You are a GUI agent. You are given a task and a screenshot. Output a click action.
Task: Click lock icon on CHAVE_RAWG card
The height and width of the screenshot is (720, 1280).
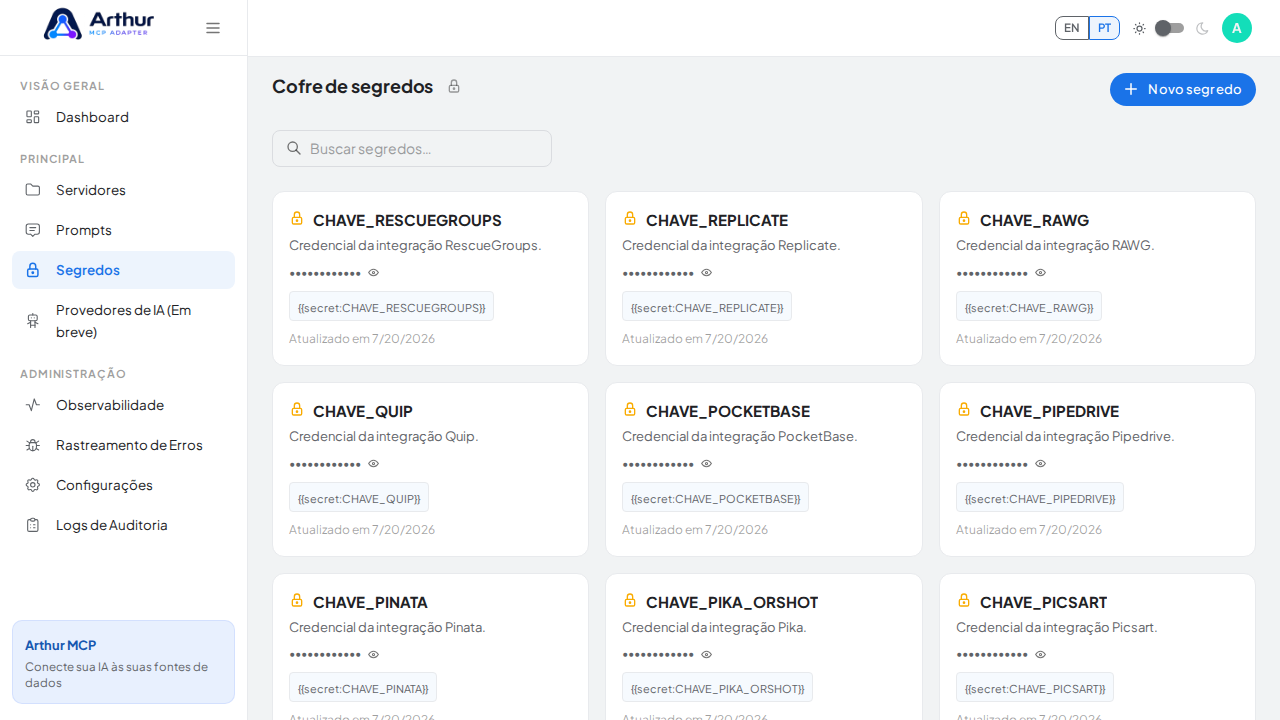point(964,218)
